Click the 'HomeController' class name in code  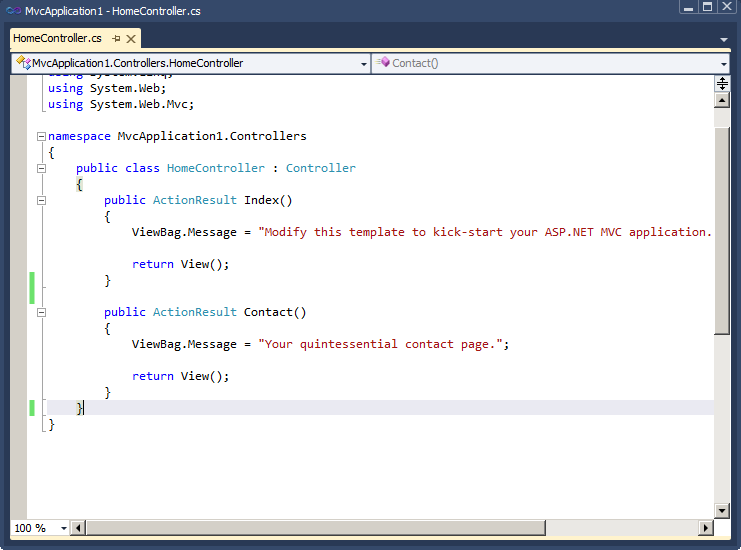(215, 168)
